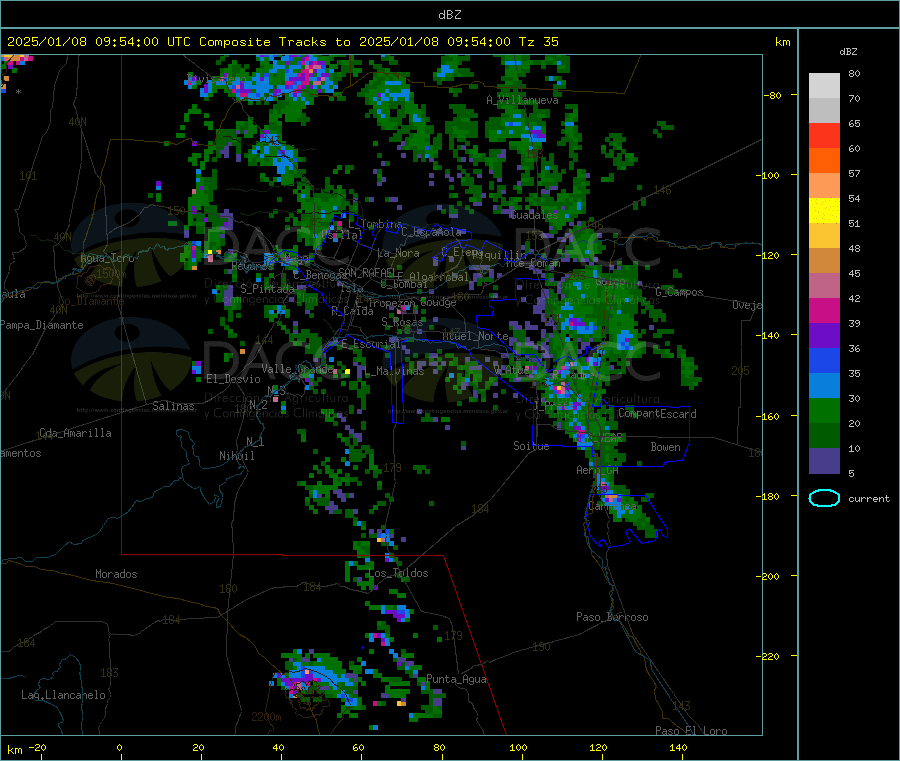Click the 'Paso_Barroso' place label
900x761 pixels.
pyautogui.click(x=612, y=617)
